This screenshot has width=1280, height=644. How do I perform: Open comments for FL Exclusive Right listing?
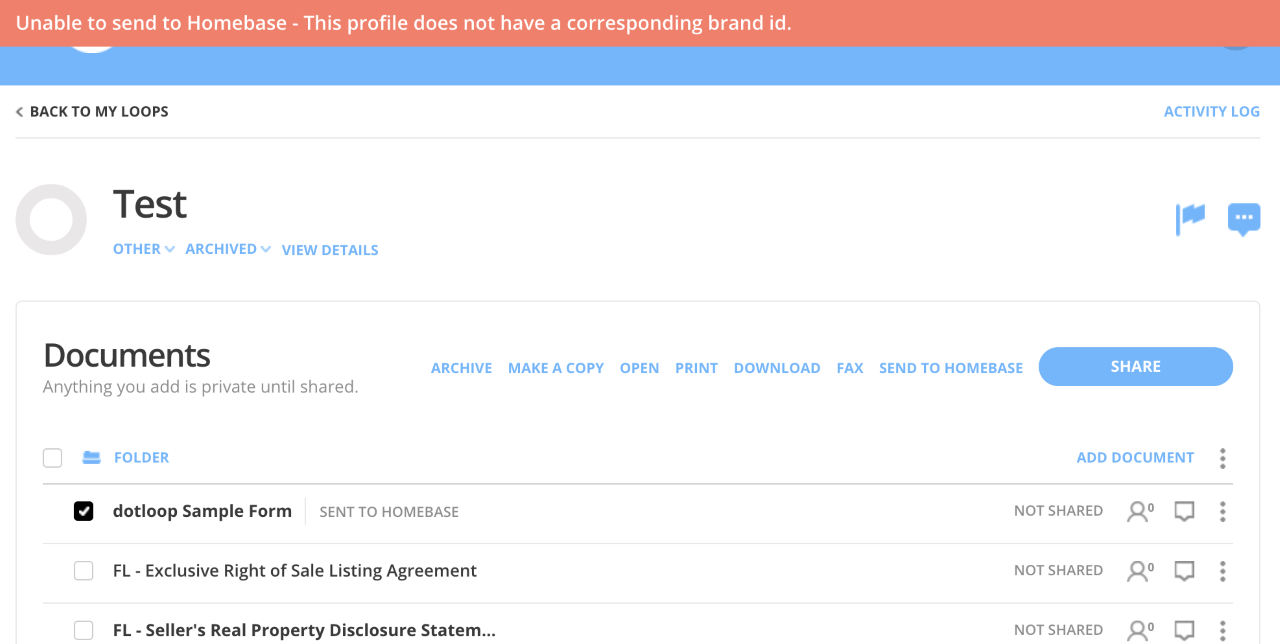pyautogui.click(x=1184, y=571)
